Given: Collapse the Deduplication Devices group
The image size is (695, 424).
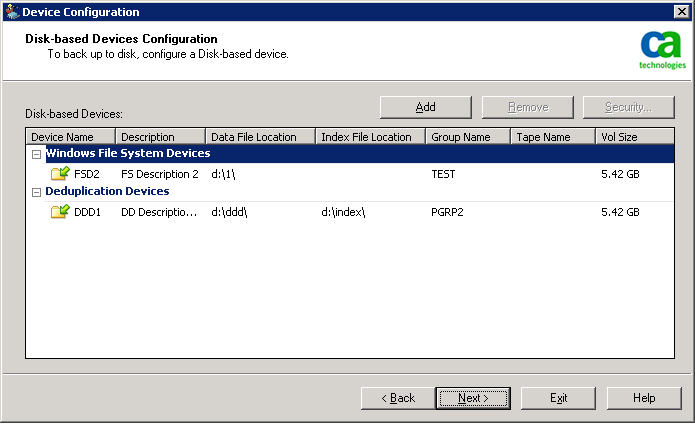Looking at the screenshot, I should [37, 191].
